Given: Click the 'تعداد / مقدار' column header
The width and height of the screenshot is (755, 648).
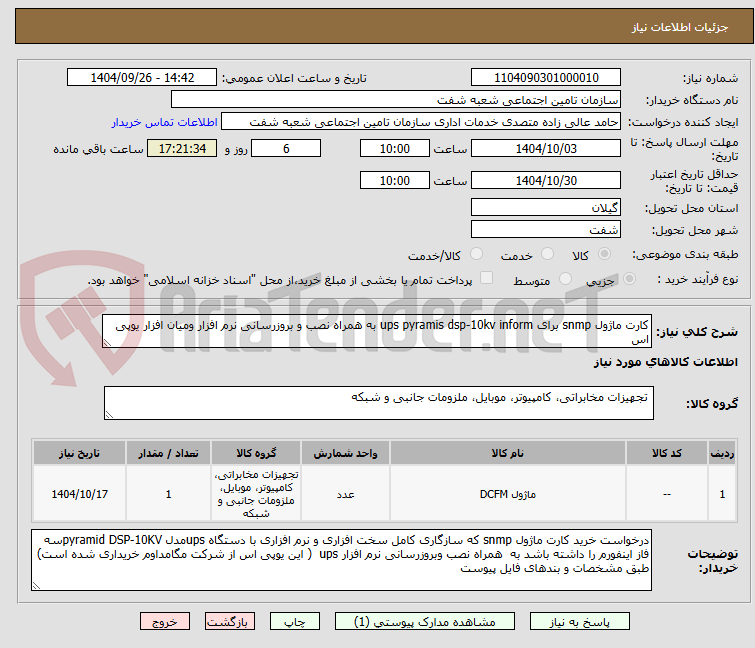Looking at the screenshot, I should (169, 453).
